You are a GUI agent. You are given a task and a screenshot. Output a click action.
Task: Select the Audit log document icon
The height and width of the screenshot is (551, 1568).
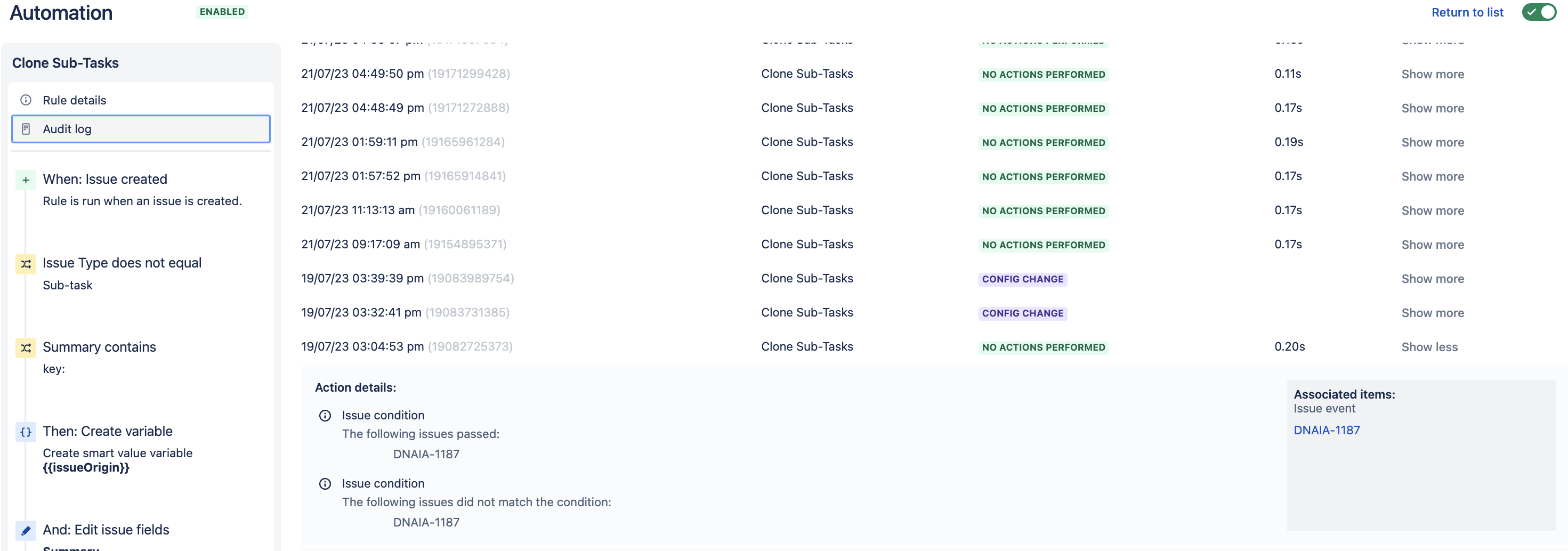(25, 128)
